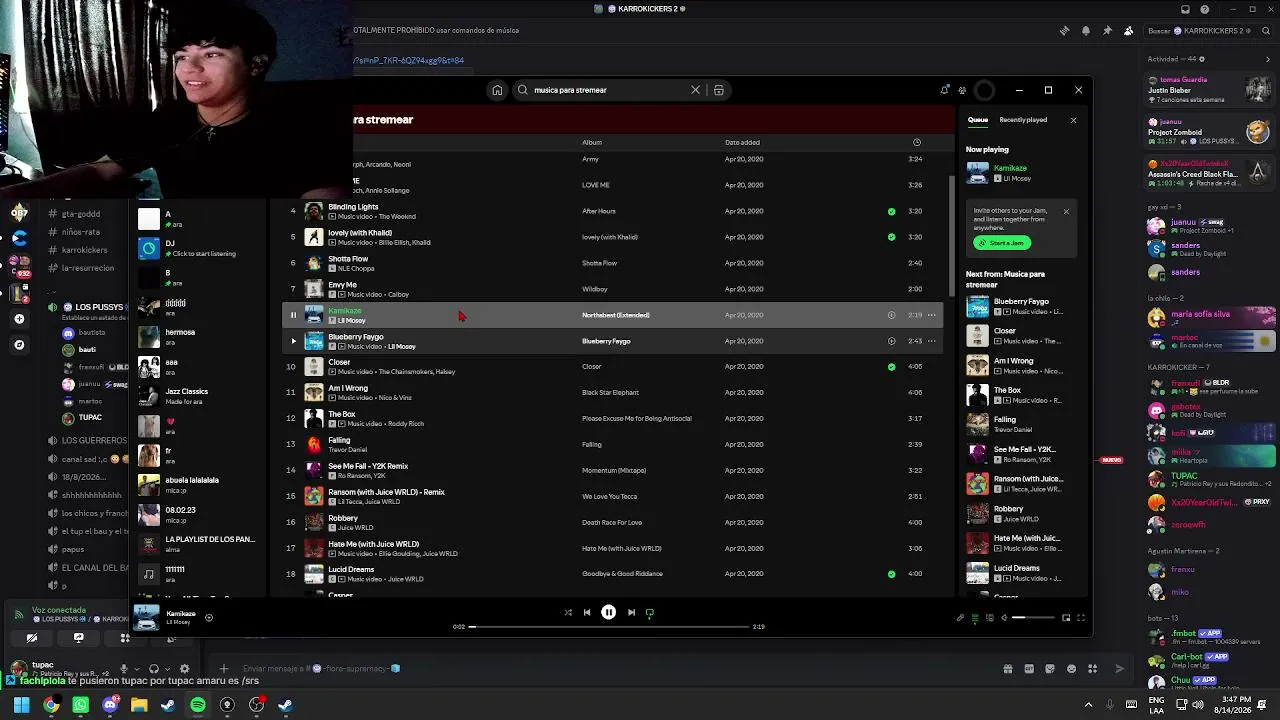This screenshot has width=1280, height=720.
Task: Mute the Discord microphone
Action: point(124,669)
